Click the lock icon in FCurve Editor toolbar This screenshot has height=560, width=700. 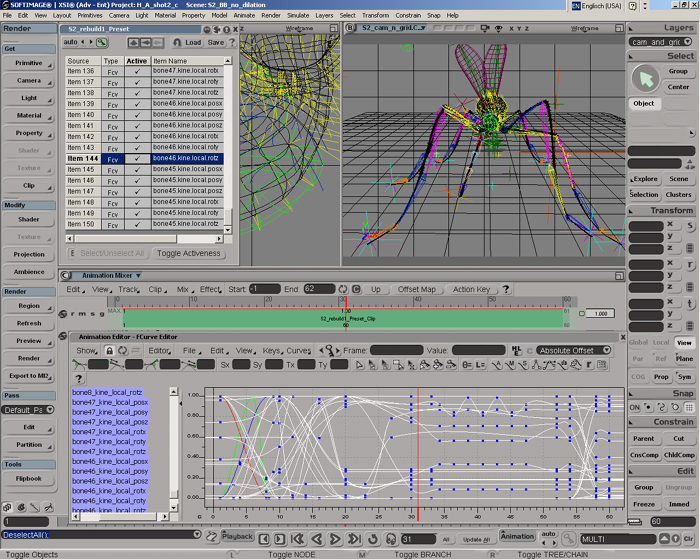pyautogui.click(x=108, y=351)
